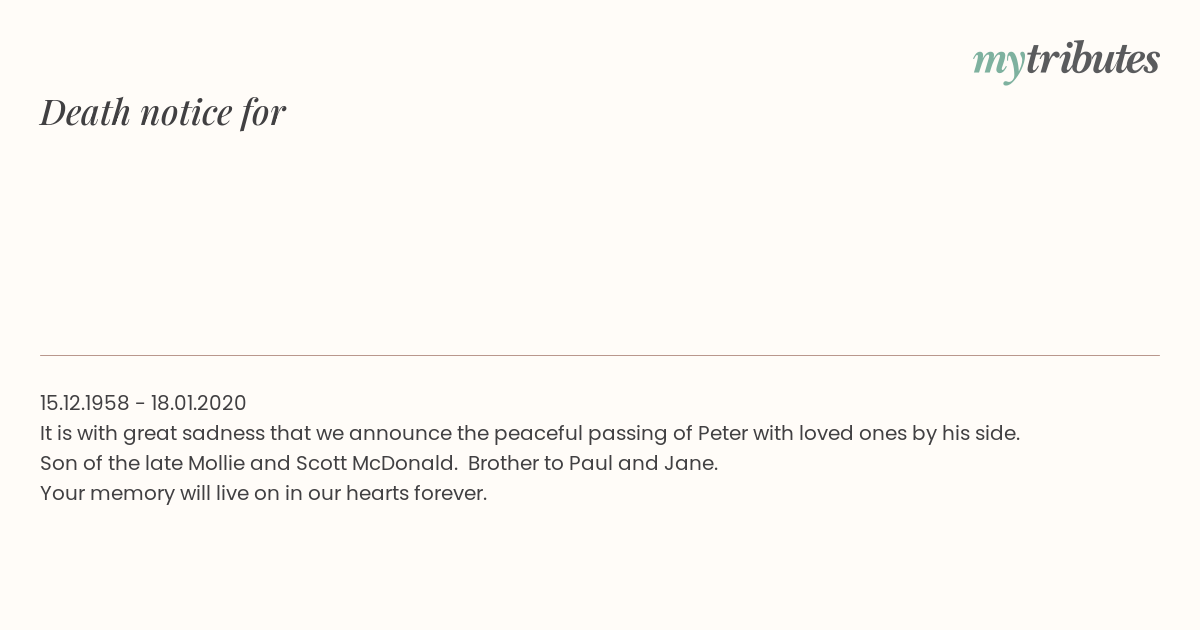Click the death date 18.01.2020
Viewport: 1200px width, 630px height.
(x=199, y=403)
